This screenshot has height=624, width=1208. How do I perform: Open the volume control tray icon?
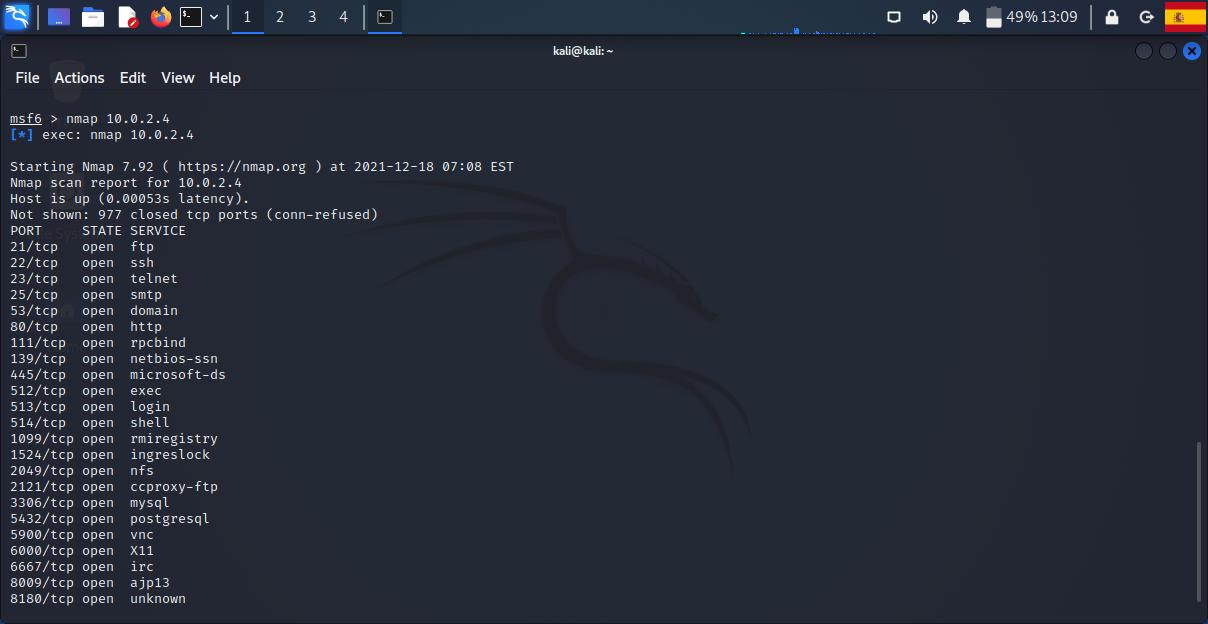click(x=929, y=17)
